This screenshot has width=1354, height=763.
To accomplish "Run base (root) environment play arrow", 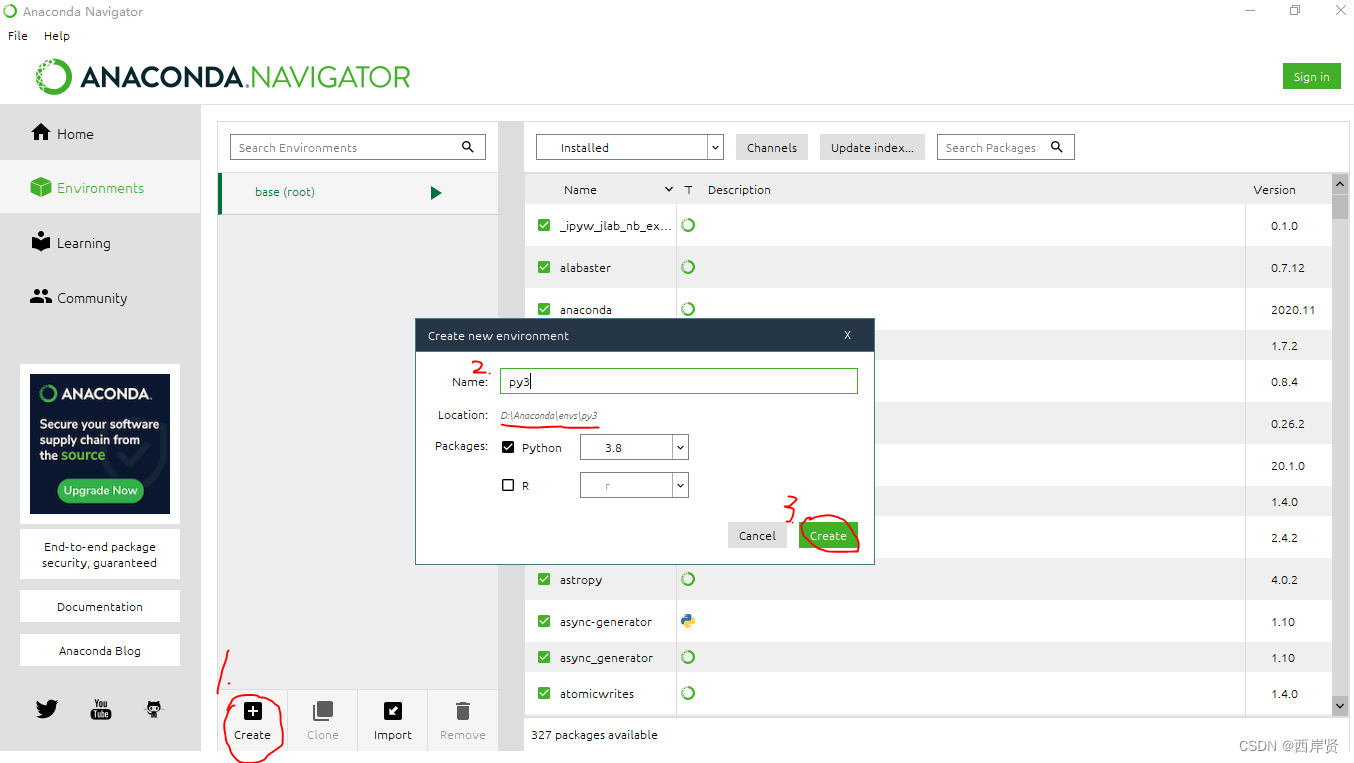I will [x=436, y=193].
